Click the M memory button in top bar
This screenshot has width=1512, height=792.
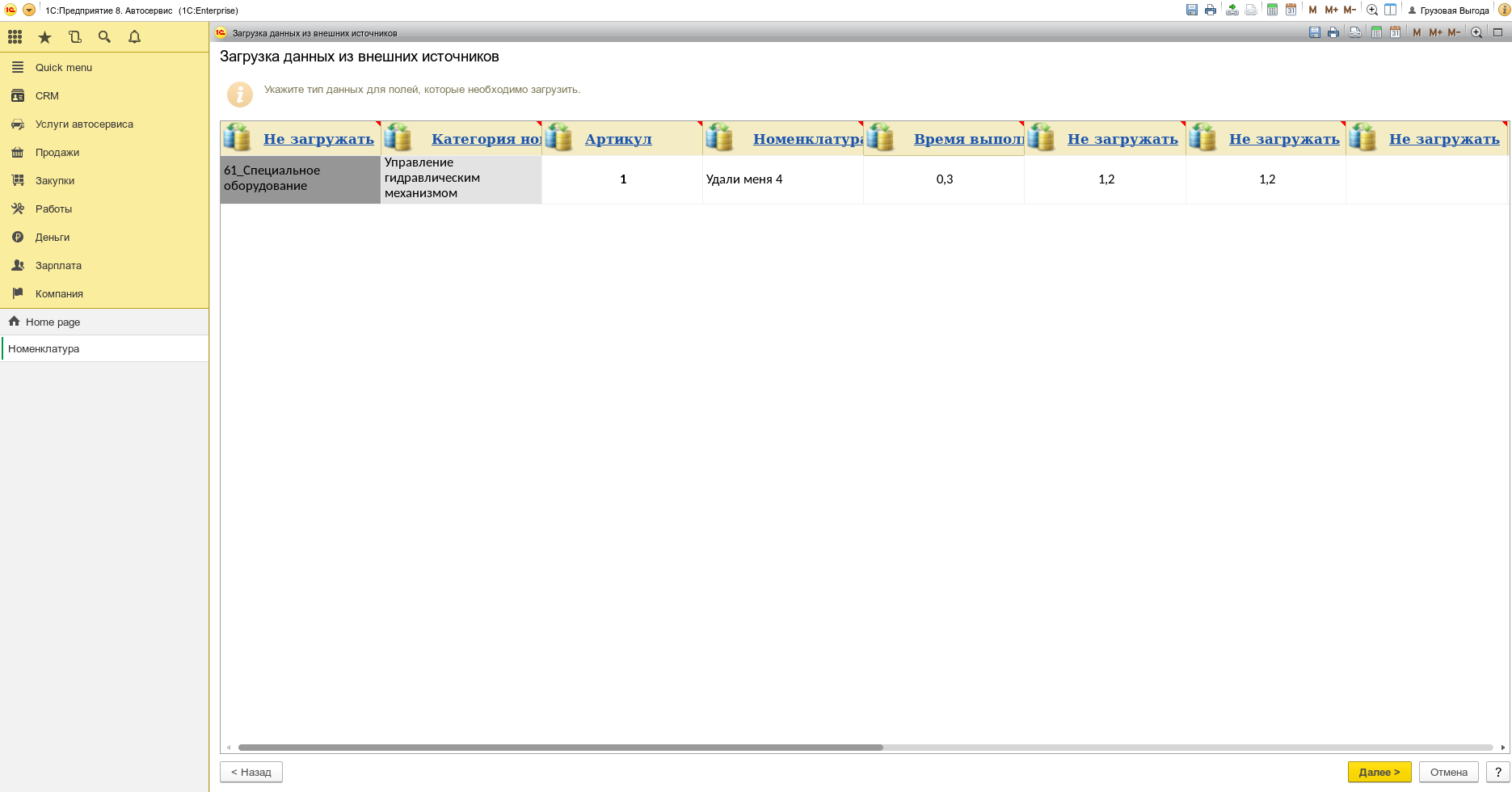[1312, 11]
